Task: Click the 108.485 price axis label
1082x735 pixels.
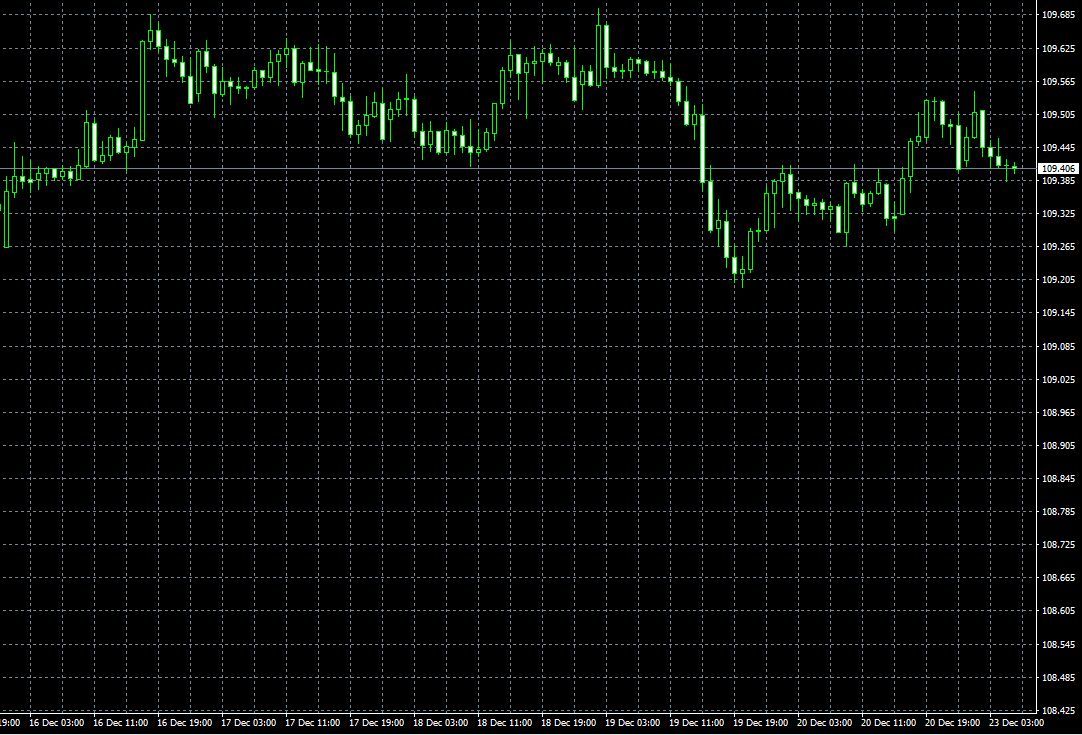Action: 1058,678
